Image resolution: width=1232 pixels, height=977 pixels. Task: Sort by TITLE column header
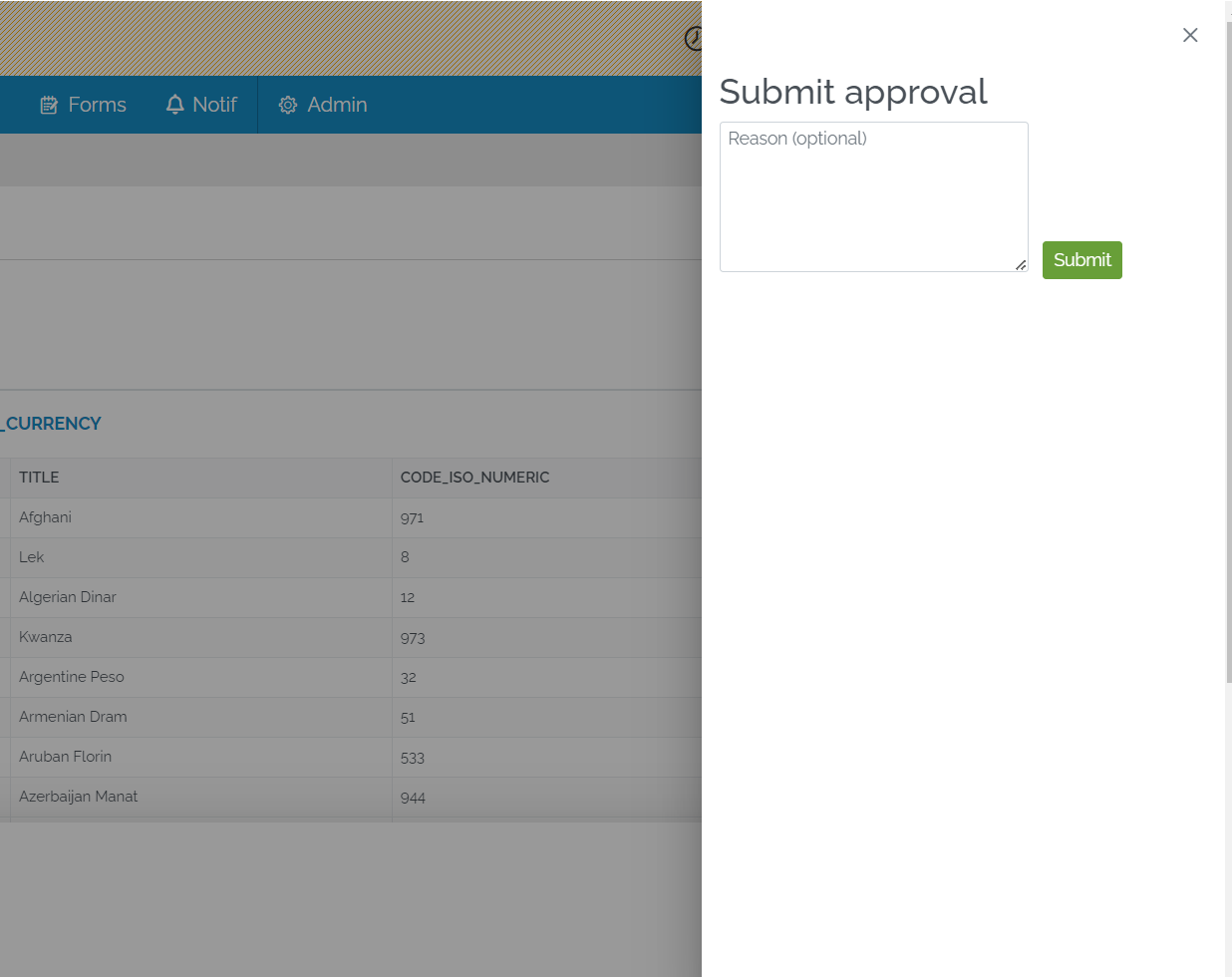pyautogui.click(x=39, y=478)
